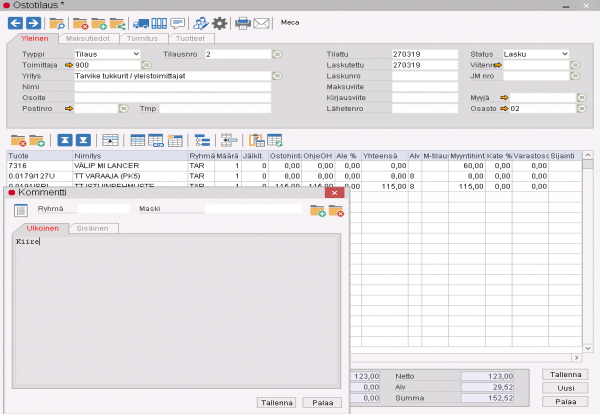Image resolution: width=600 pixels, height=414 pixels.
Task: Click the table link icon
Action: pos(156,140)
